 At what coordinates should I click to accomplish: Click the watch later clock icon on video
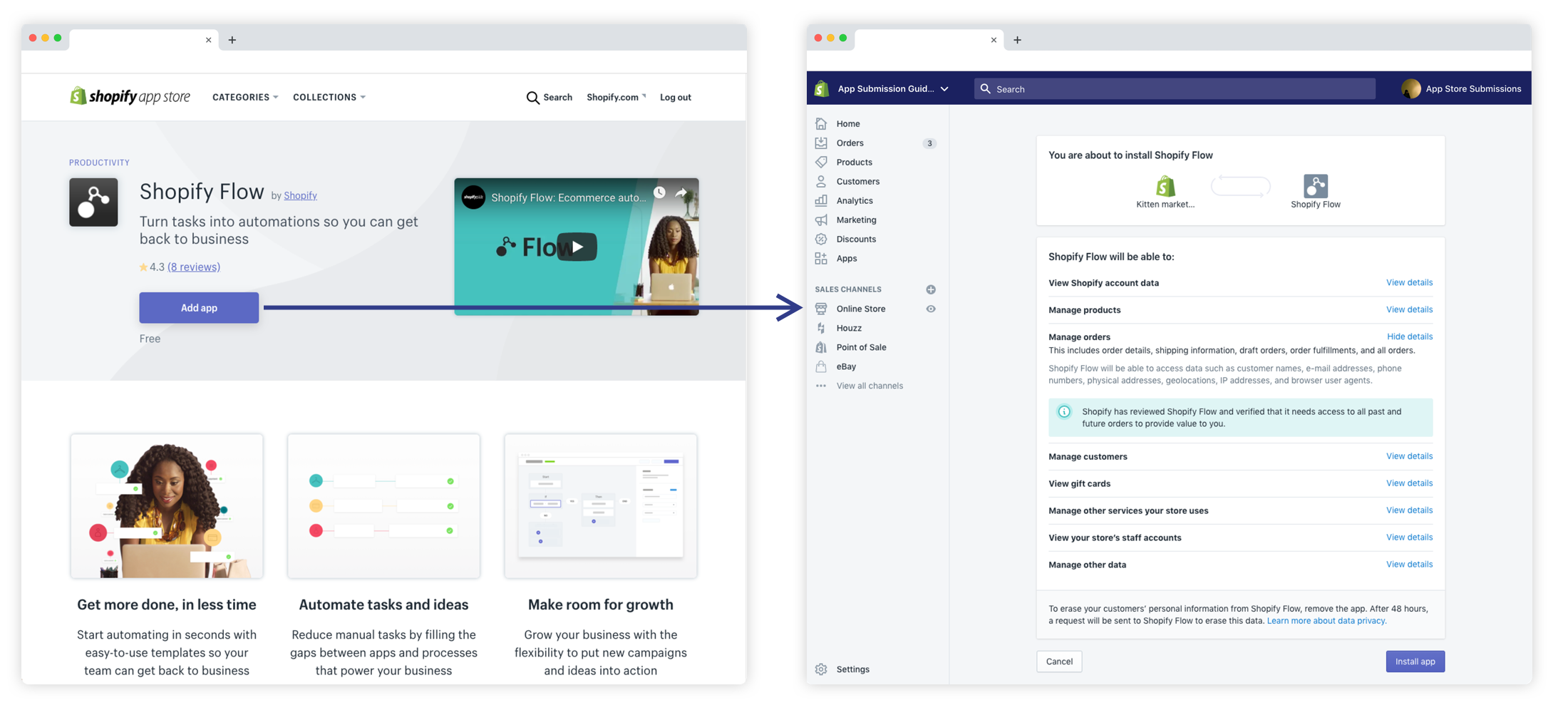pos(659,192)
